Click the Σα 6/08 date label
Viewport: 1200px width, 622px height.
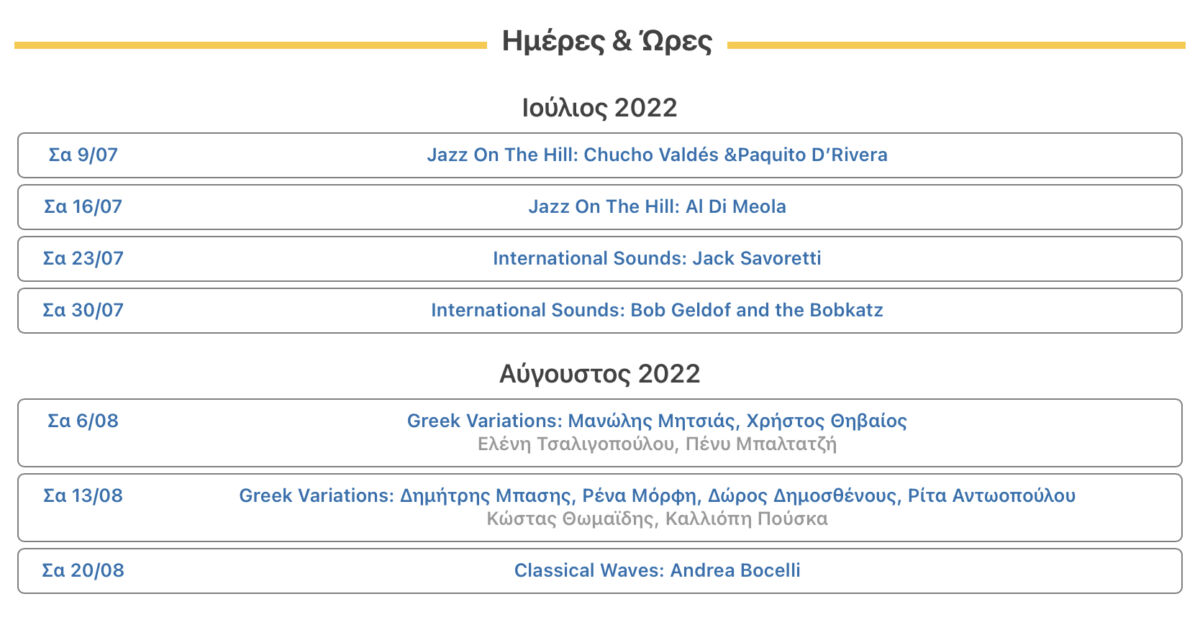click(x=83, y=421)
